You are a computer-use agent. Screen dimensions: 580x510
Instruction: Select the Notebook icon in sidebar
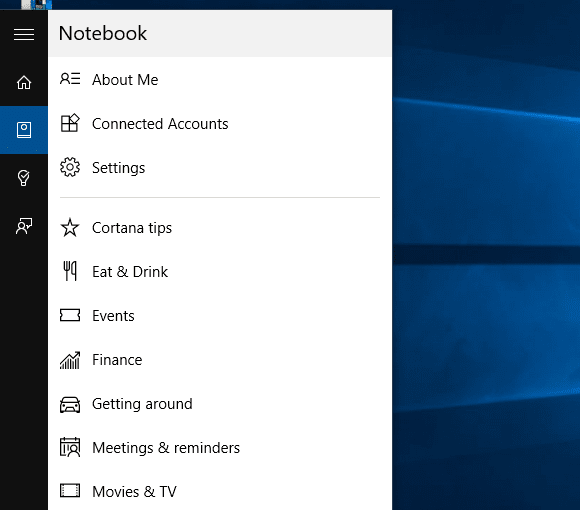(24, 130)
